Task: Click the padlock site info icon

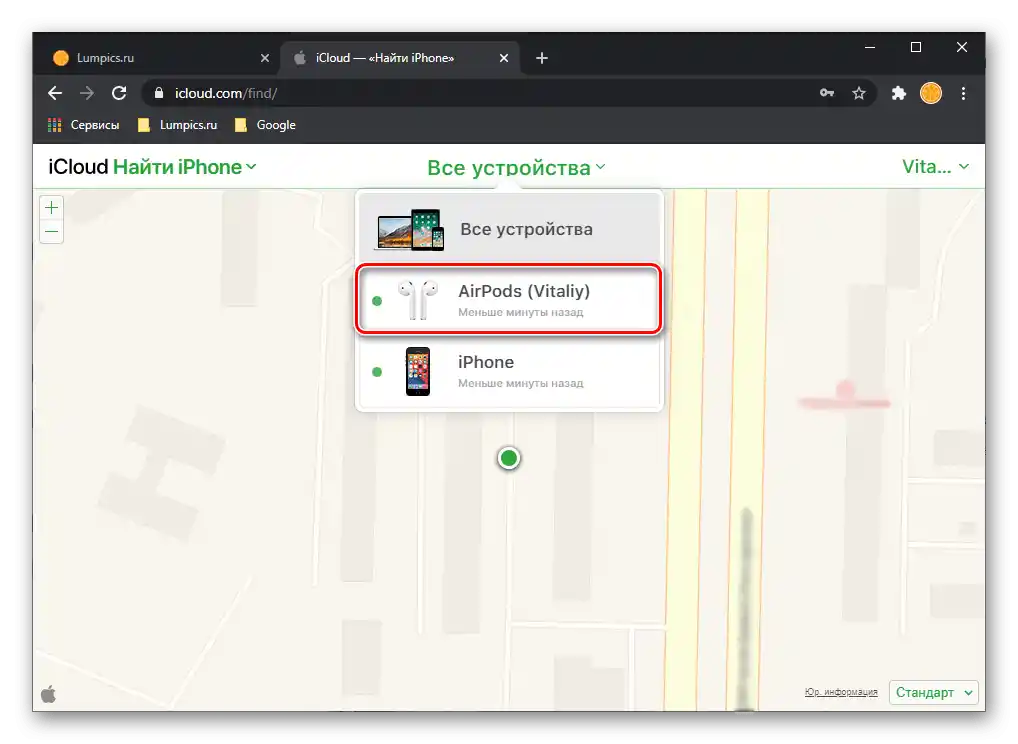Action: click(x=158, y=93)
